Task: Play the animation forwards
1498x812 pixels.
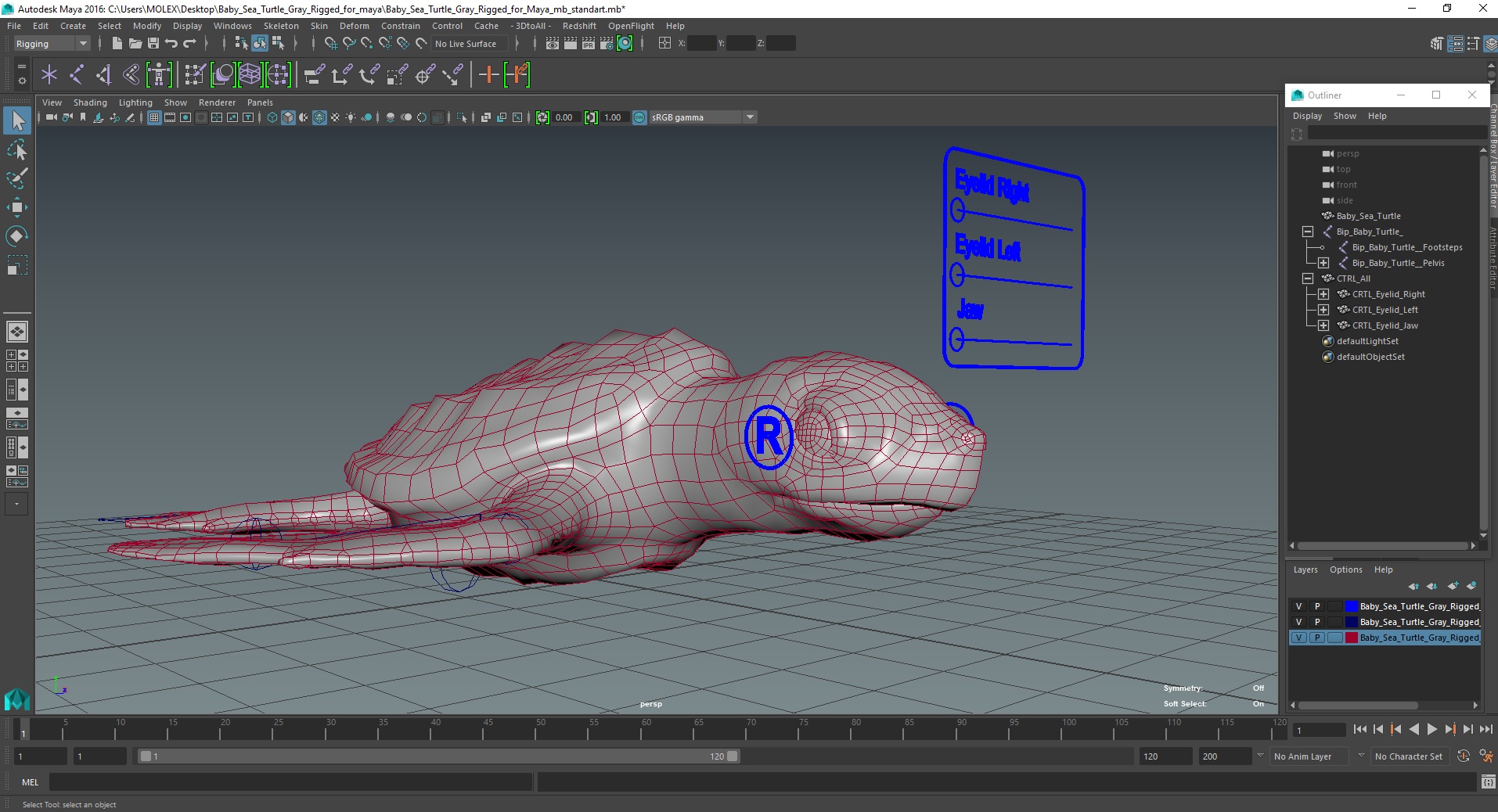Action: 1431,729
